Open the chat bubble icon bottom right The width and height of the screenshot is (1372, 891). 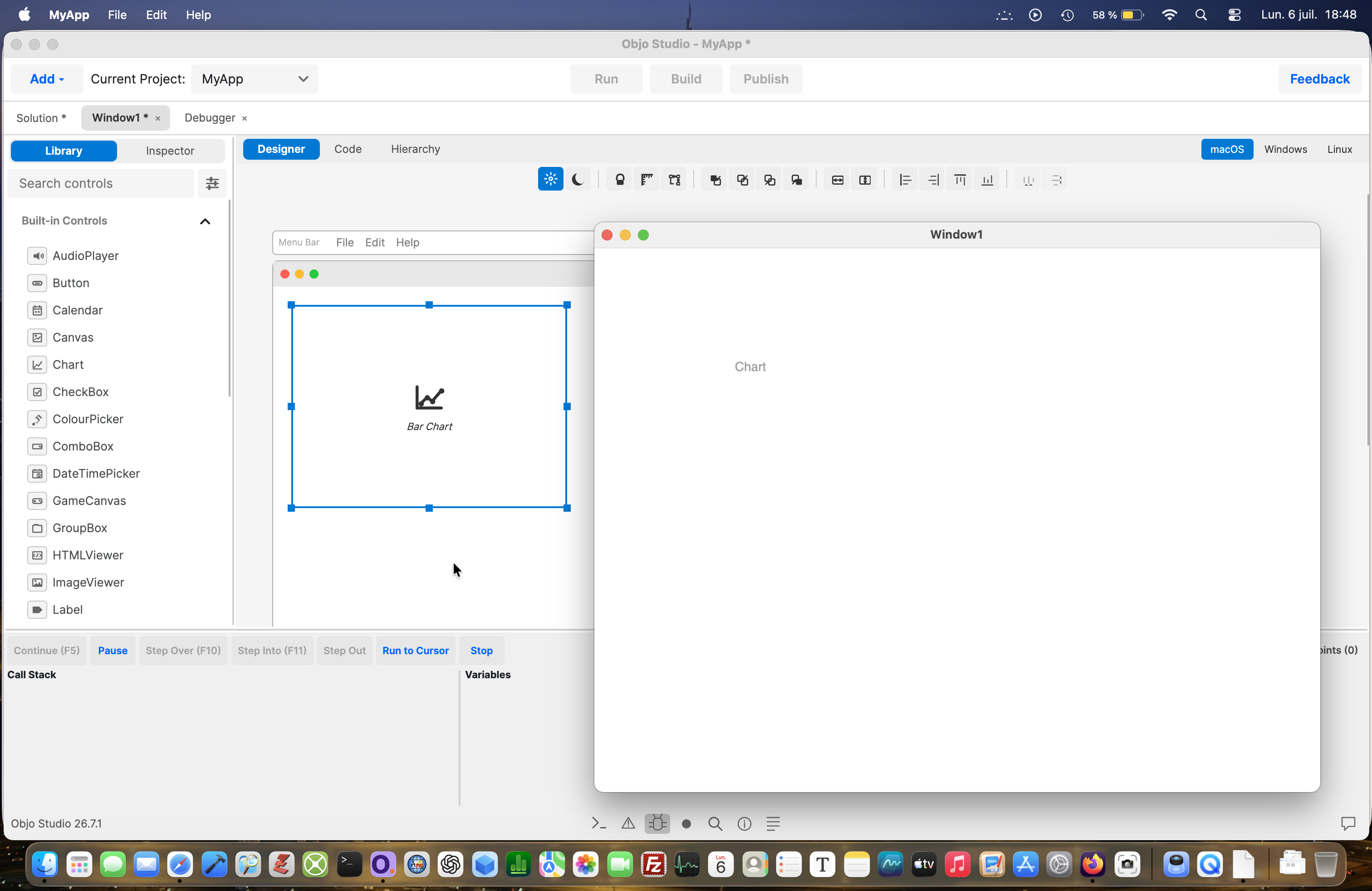(x=1348, y=823)
